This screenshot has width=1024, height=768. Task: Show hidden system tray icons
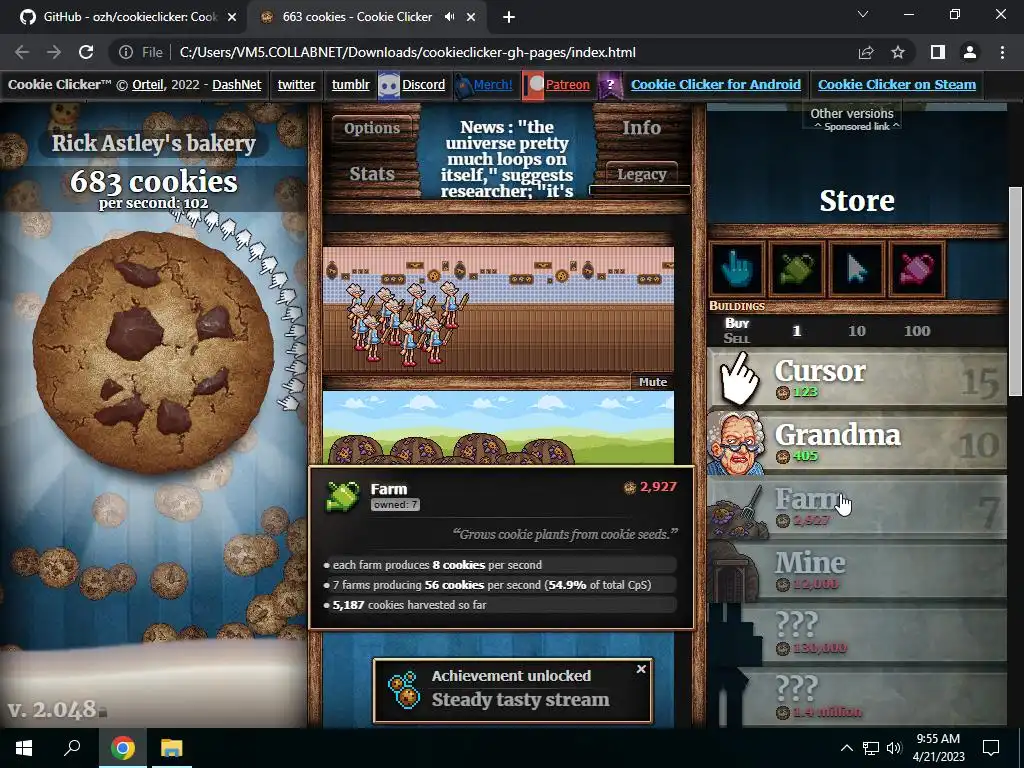point(846,748)
